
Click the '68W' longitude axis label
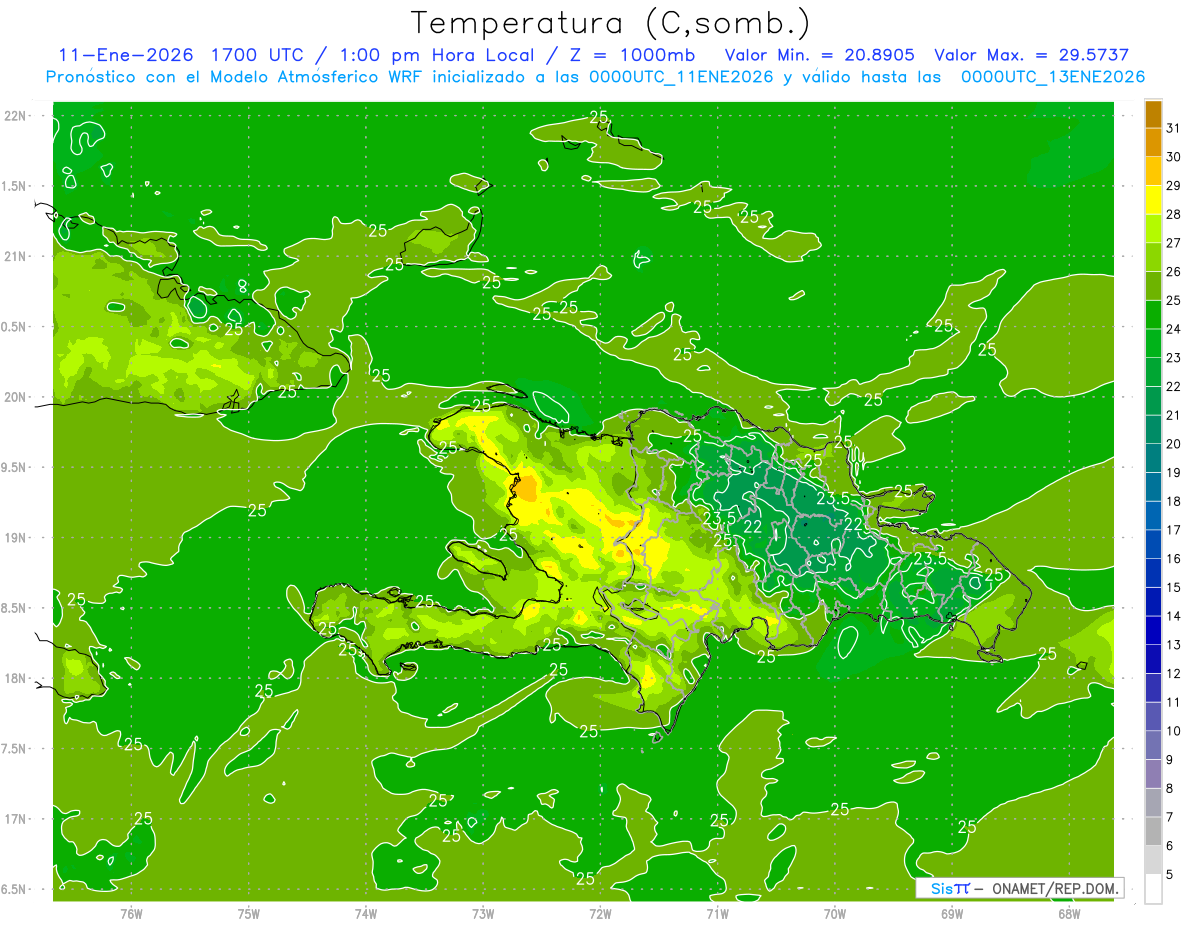coord(1069,913)
